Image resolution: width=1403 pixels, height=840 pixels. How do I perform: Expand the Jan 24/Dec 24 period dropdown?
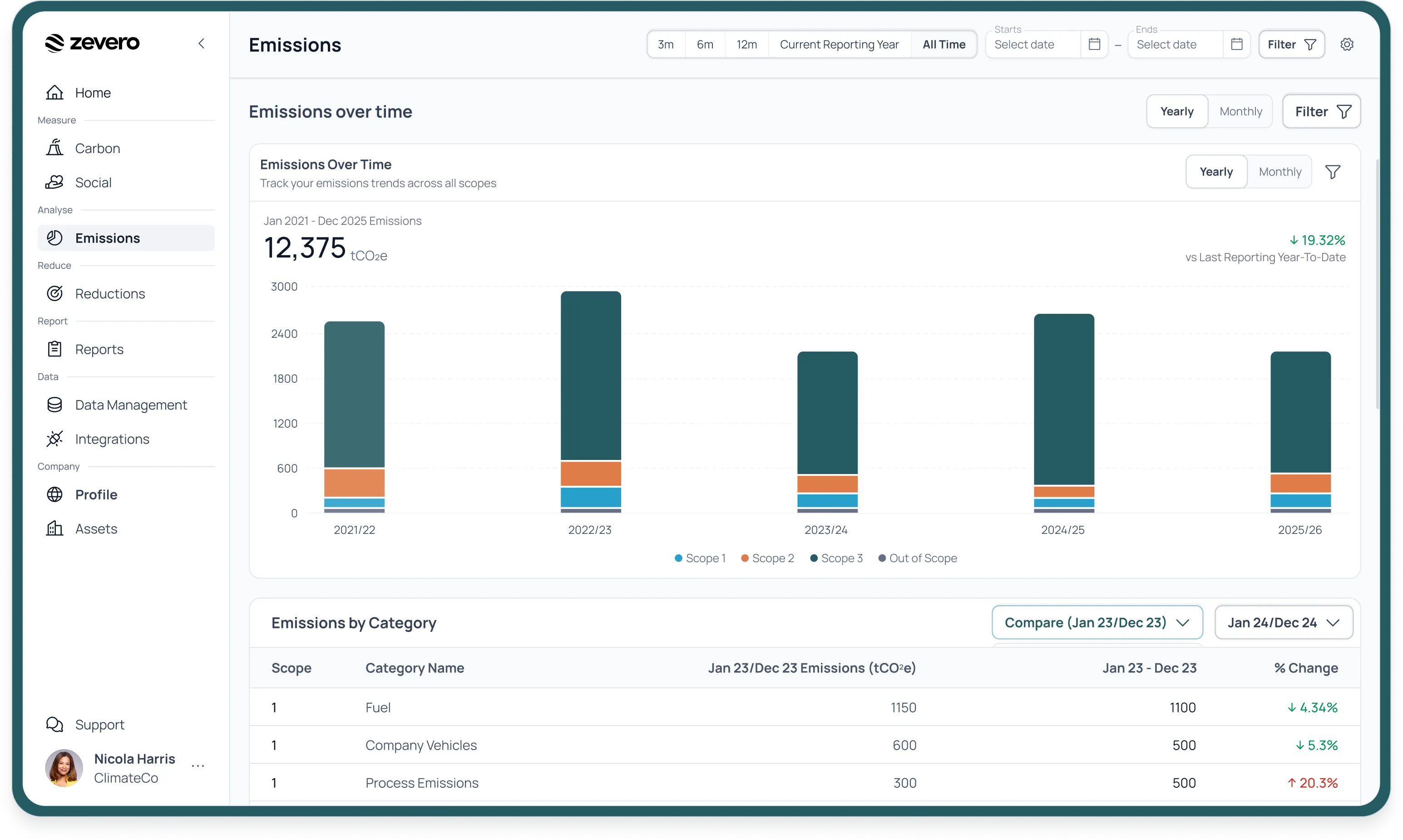tap(1283, 622)
